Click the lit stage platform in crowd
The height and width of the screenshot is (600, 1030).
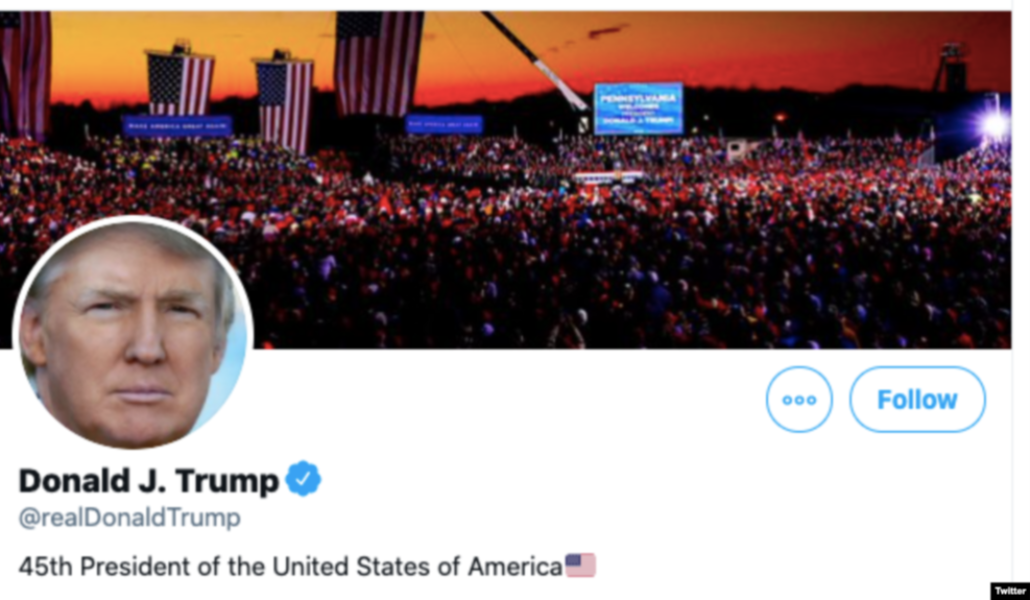(x=608, y=178)
